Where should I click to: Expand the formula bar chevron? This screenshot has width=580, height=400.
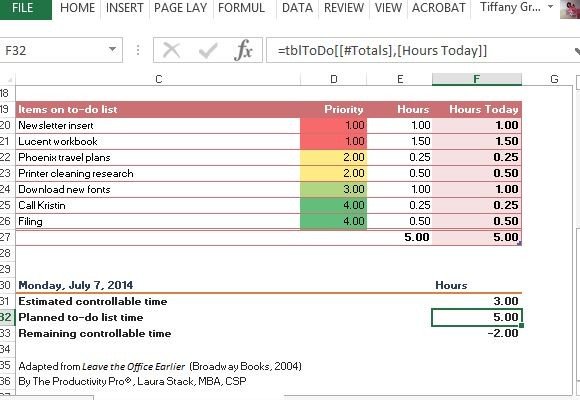click(577, 51)
